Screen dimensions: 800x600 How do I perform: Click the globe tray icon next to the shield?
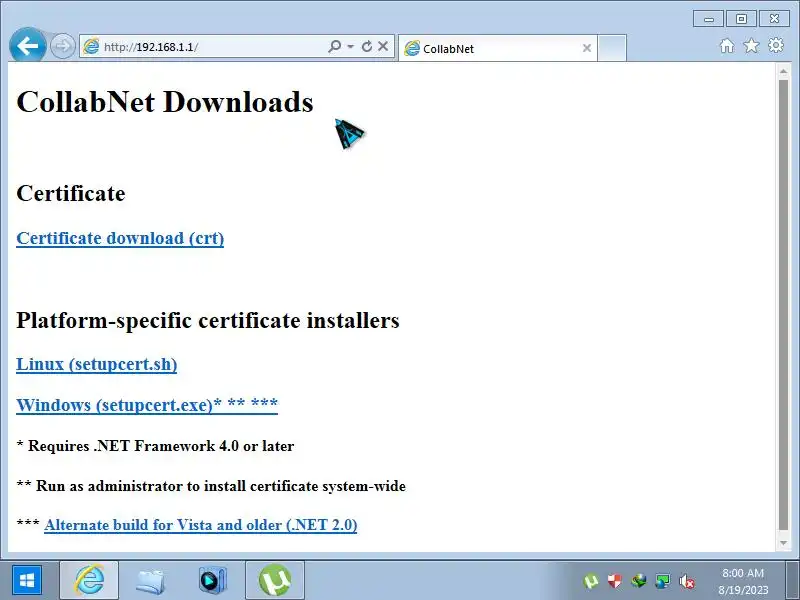(638, 581)
